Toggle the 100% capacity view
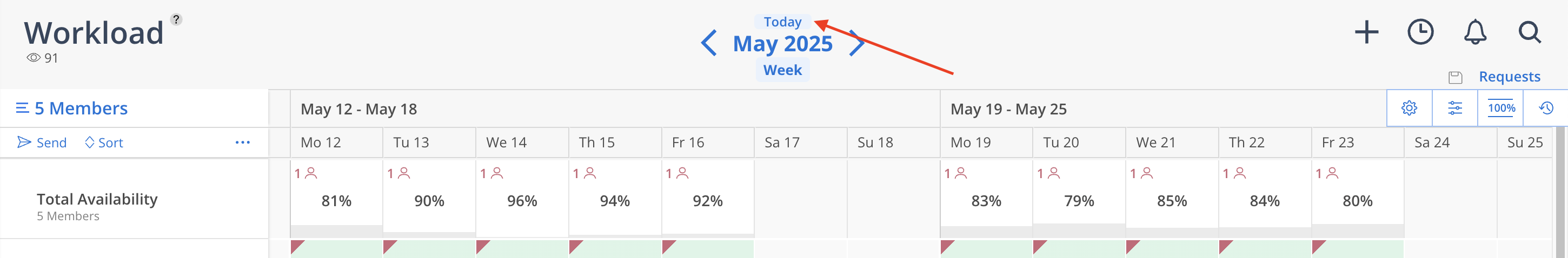This screenshot has width=1568, height=258. pos(1501,108)
